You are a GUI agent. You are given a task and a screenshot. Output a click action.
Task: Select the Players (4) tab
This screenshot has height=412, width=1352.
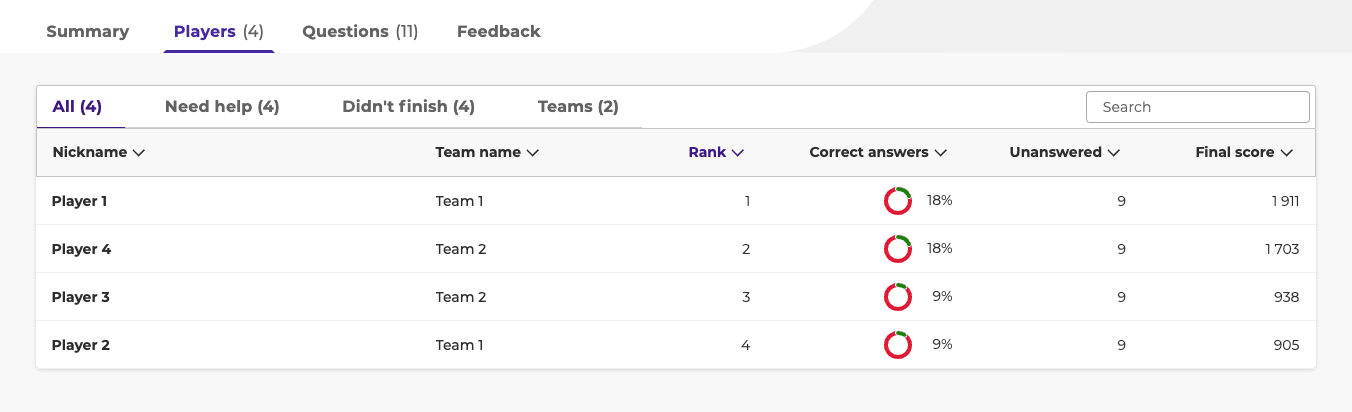pos(218,31)
